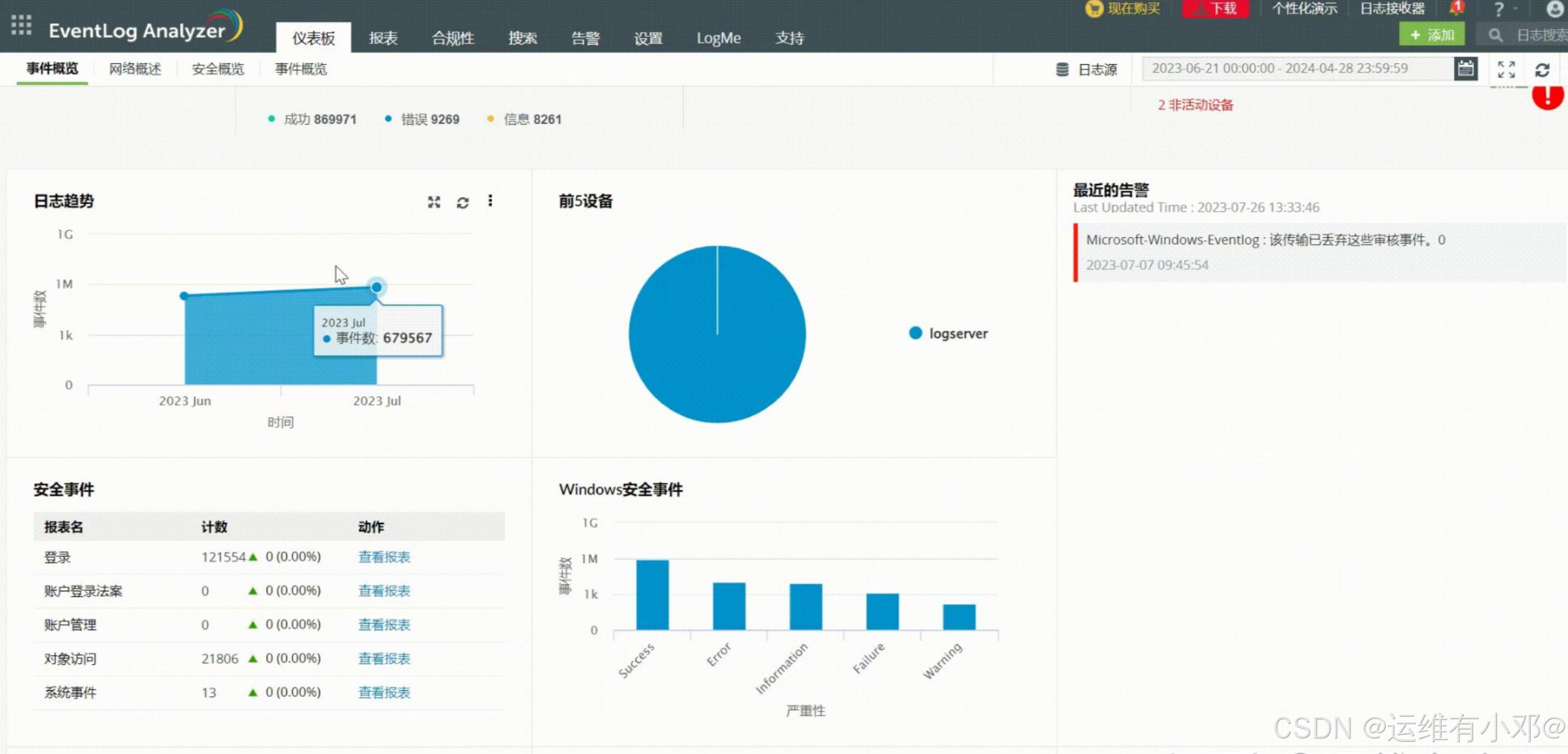Refresh the entire dashboard
Viewport: 1568px width, 754px height.
(1542, 70)
